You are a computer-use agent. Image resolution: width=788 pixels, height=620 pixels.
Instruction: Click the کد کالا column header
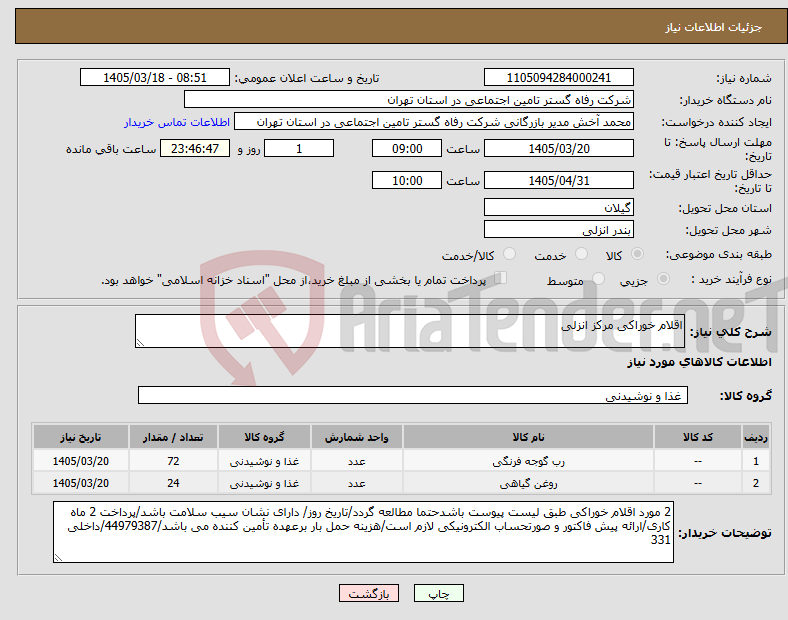tap(698, 437)
